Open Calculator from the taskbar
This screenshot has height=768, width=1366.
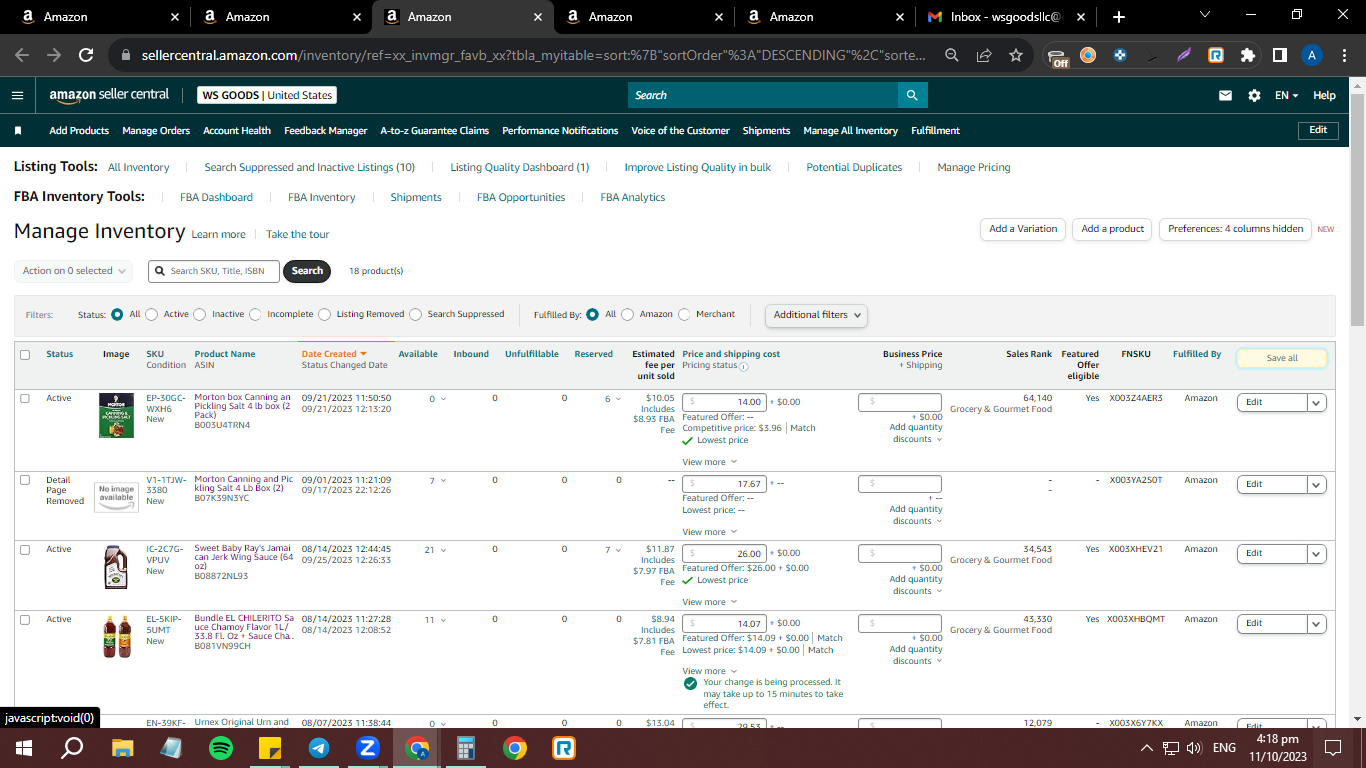pos(465,748)
